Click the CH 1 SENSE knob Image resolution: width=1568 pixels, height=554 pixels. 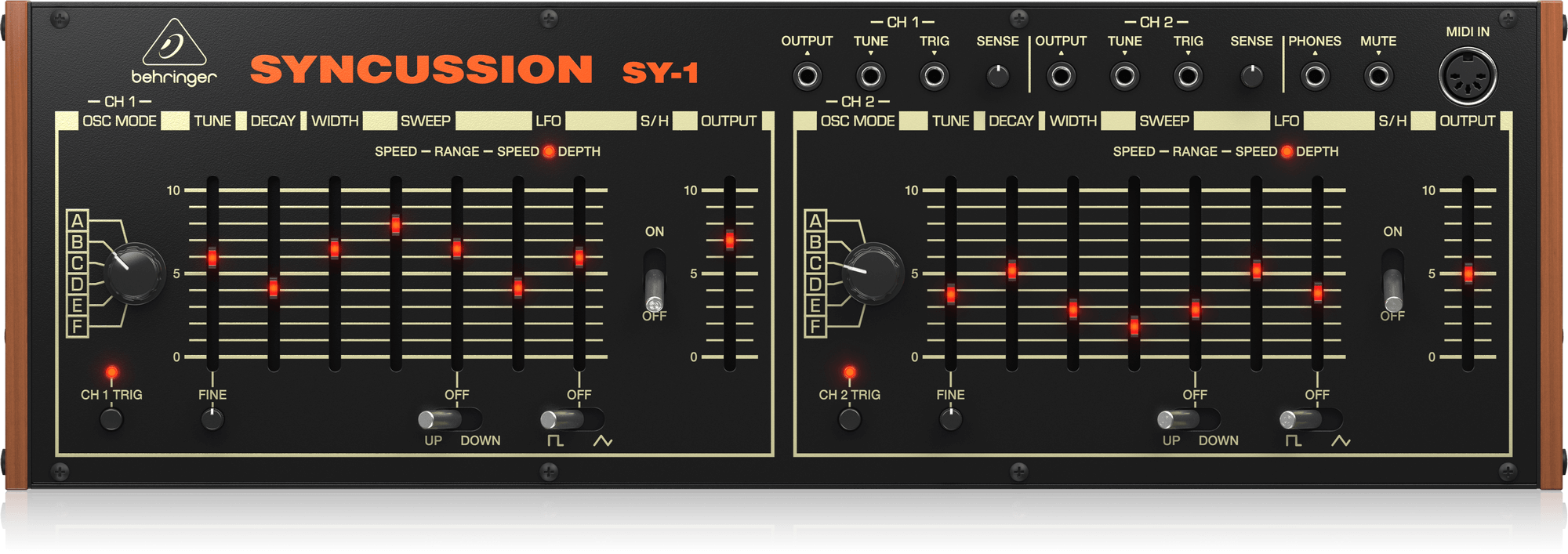pyautogui.click(x=997, y=77)
